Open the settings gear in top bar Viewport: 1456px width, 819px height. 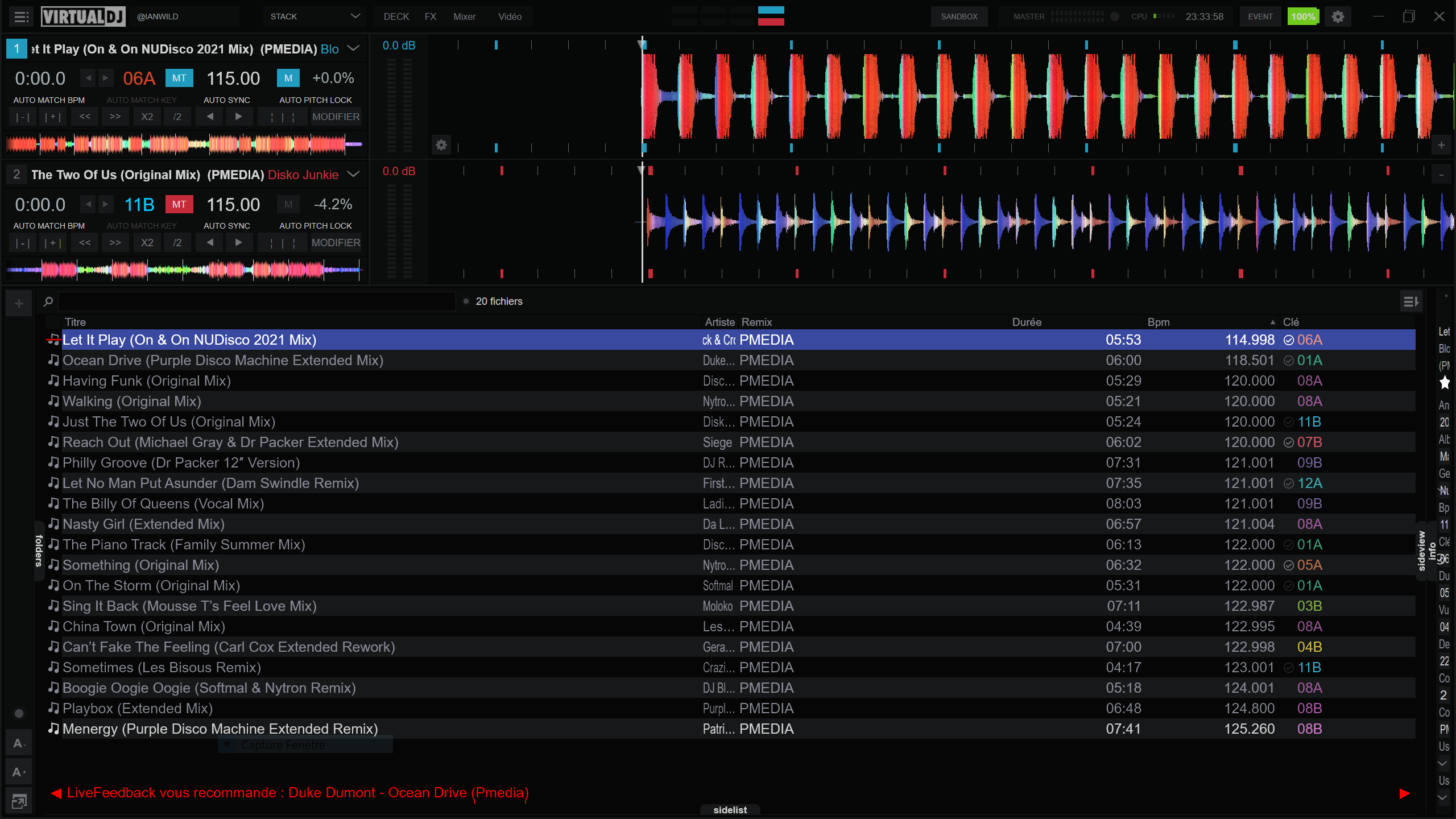coord(1338,16)
